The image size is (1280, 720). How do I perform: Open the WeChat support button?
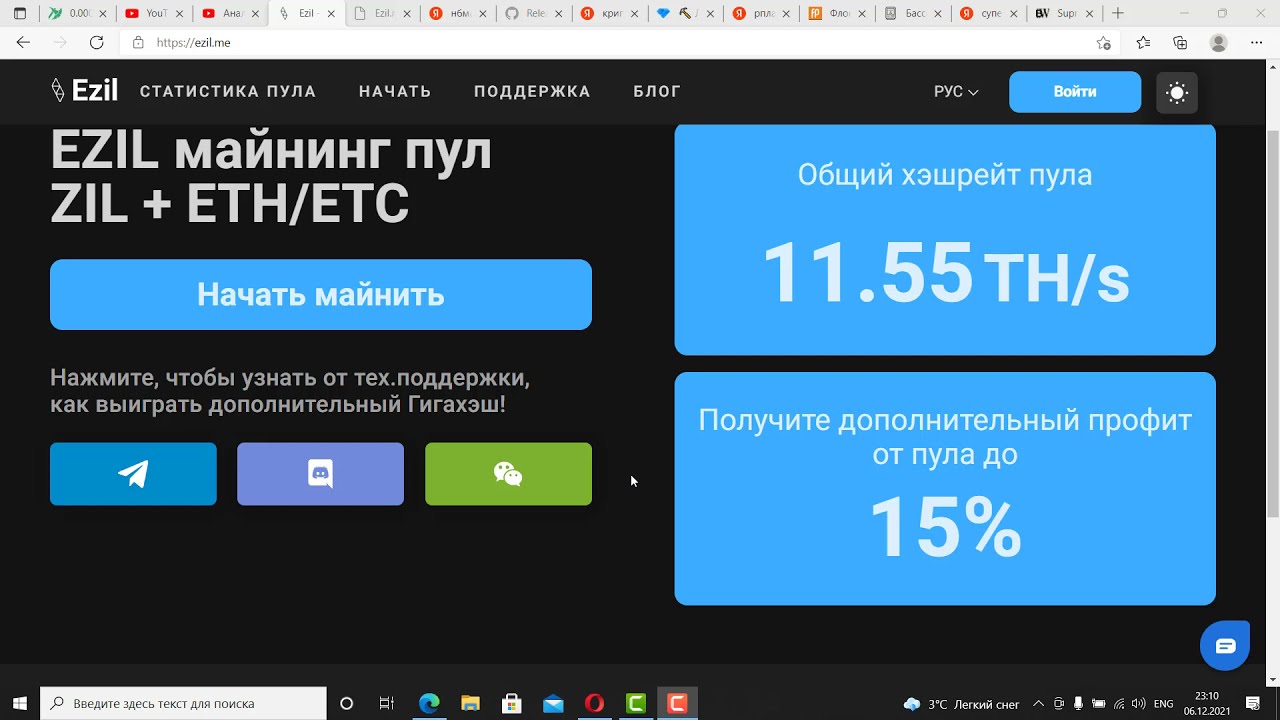508,474
